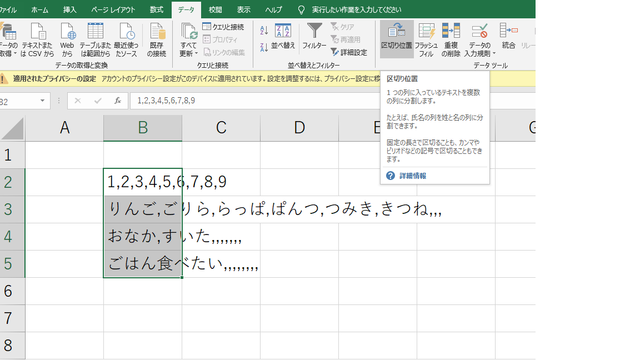Select row 3 header
The height and width of the screenshot is (360, 640).
(x=12, y=209)
